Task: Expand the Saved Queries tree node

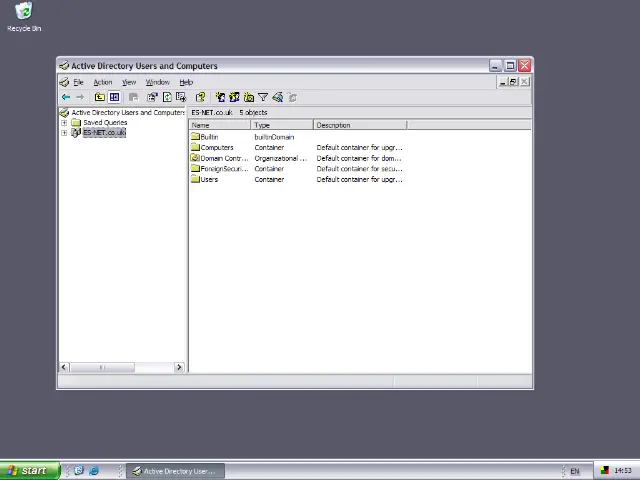Action: click(64, 123)
